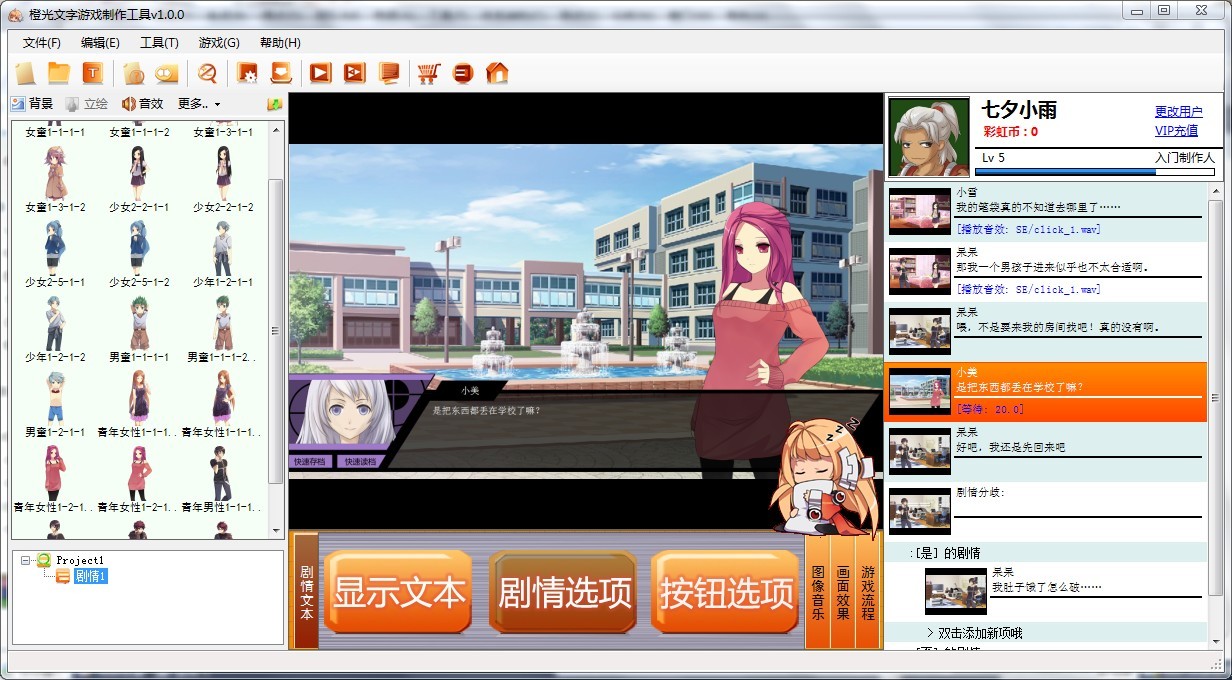Viewport: 1232px width, 680px height.
Task: Click the 剧情选项 button
Action: pos(563,592)
